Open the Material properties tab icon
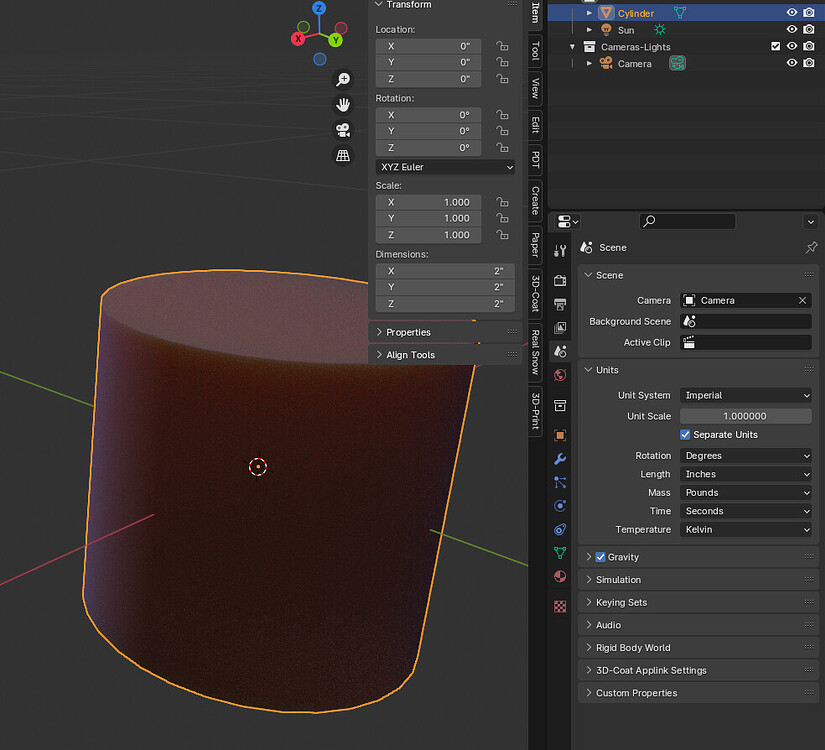The image size is (825, 750). tap(560, 576)
